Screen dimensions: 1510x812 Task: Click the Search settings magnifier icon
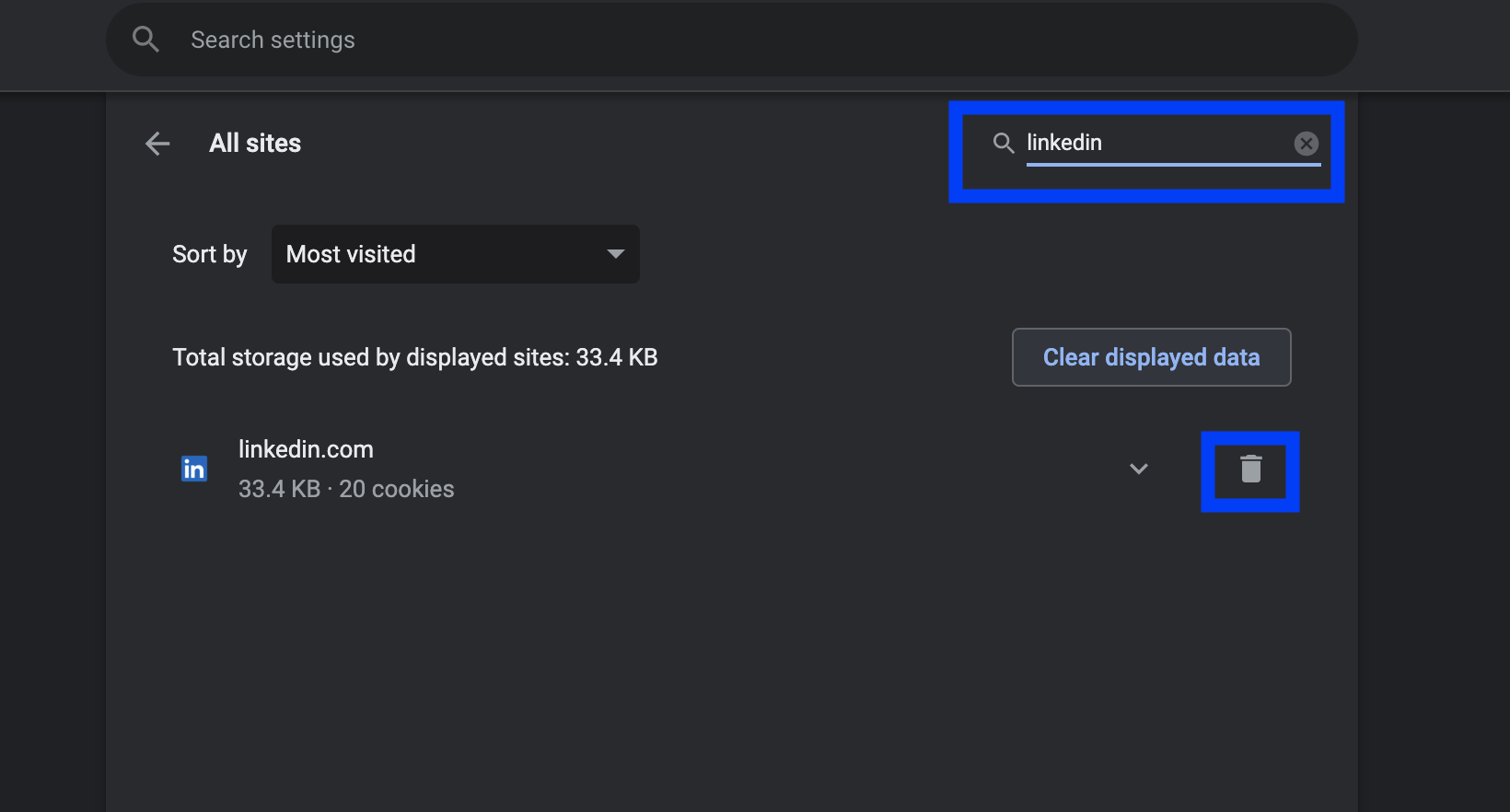[x=145, y=39]
